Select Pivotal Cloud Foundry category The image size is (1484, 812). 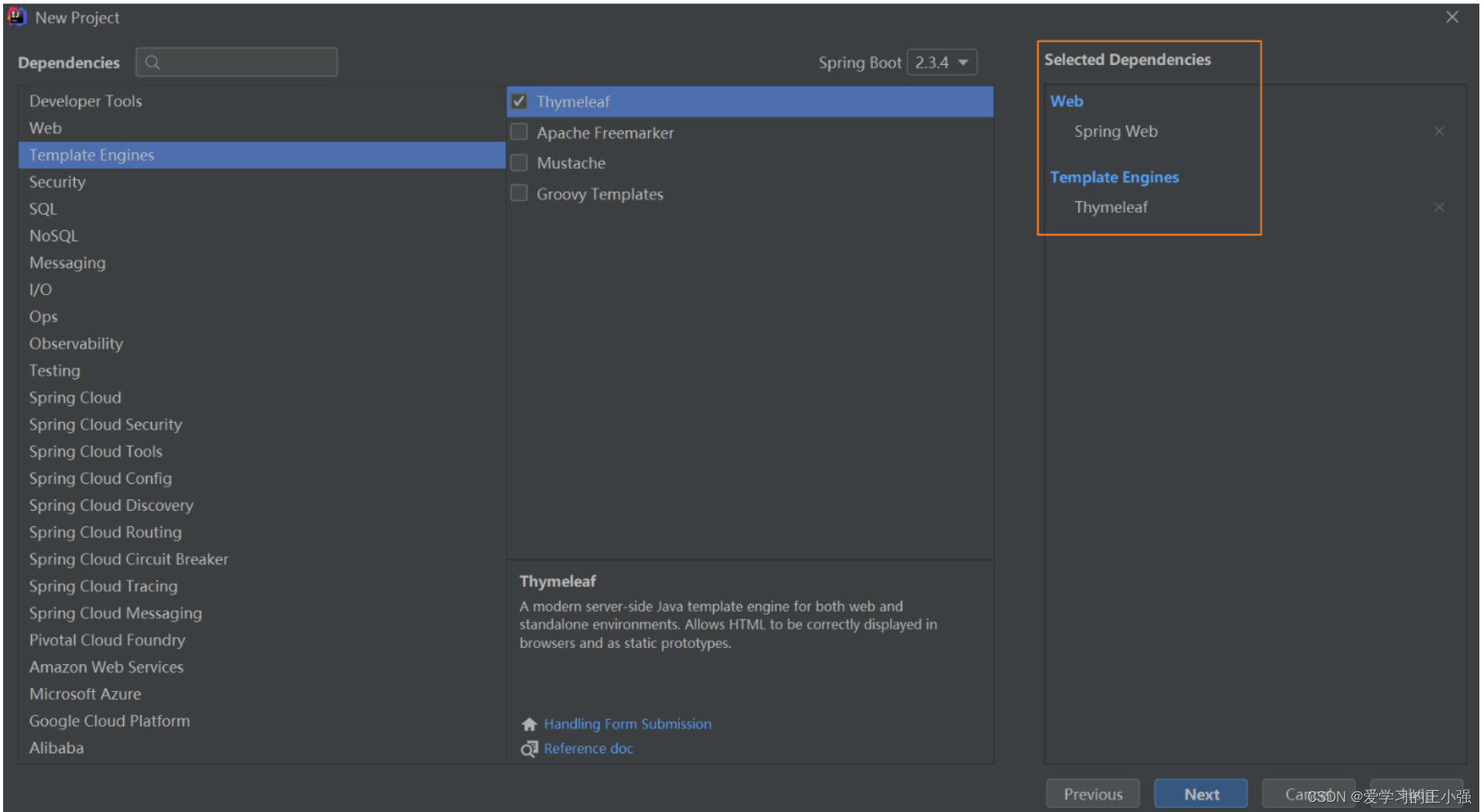coord(262,640)
